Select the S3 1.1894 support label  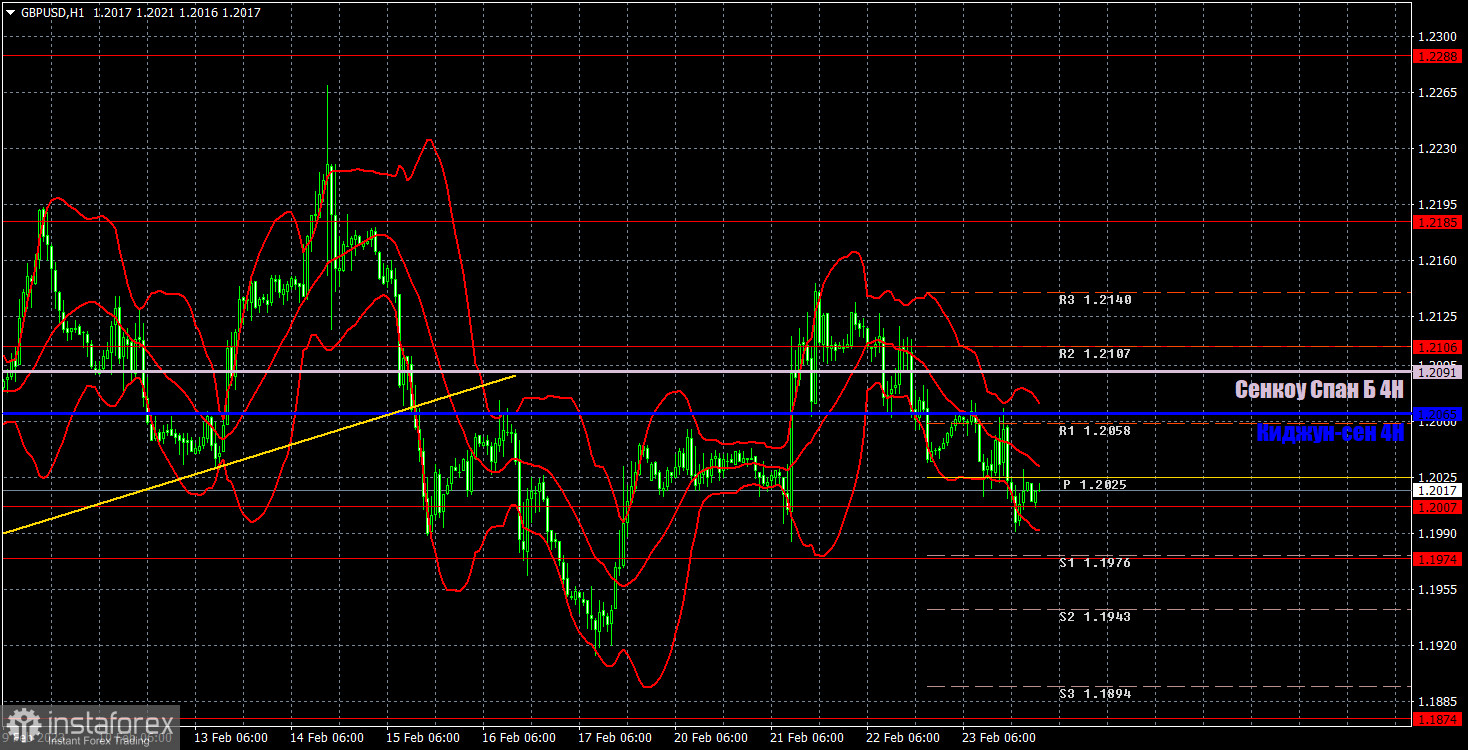pyautogui.click(x=1095, y=693)
